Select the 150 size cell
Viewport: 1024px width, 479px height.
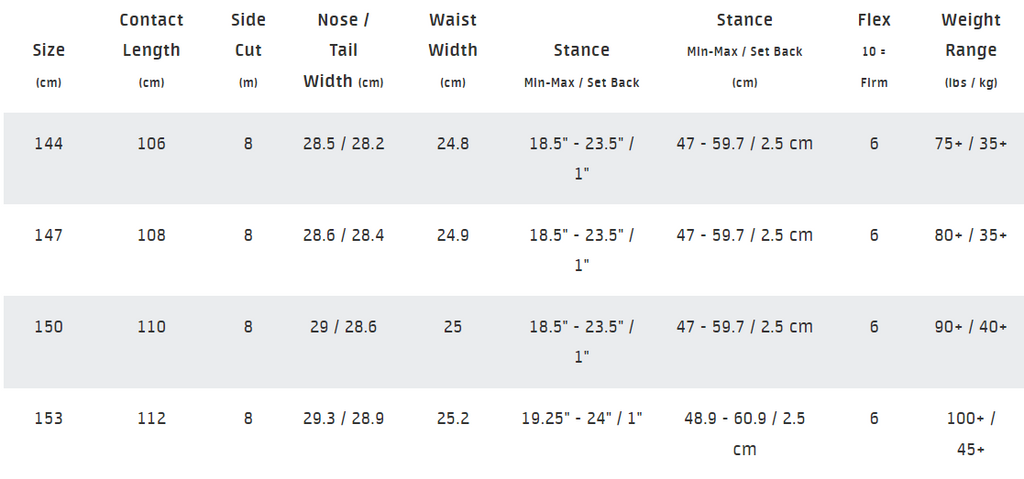(49, 327)
